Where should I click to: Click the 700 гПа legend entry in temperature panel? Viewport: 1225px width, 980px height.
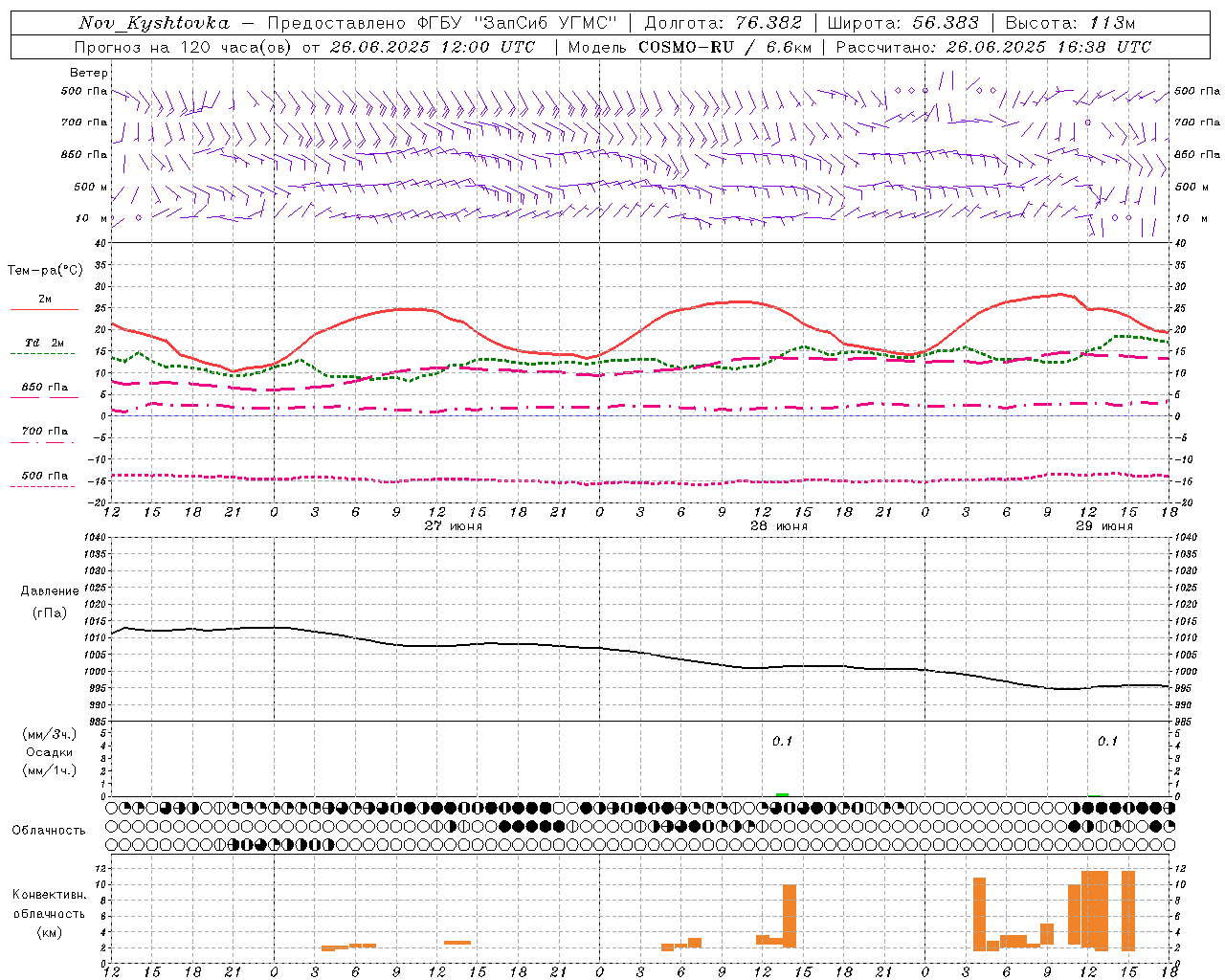(x=45, y=432)
